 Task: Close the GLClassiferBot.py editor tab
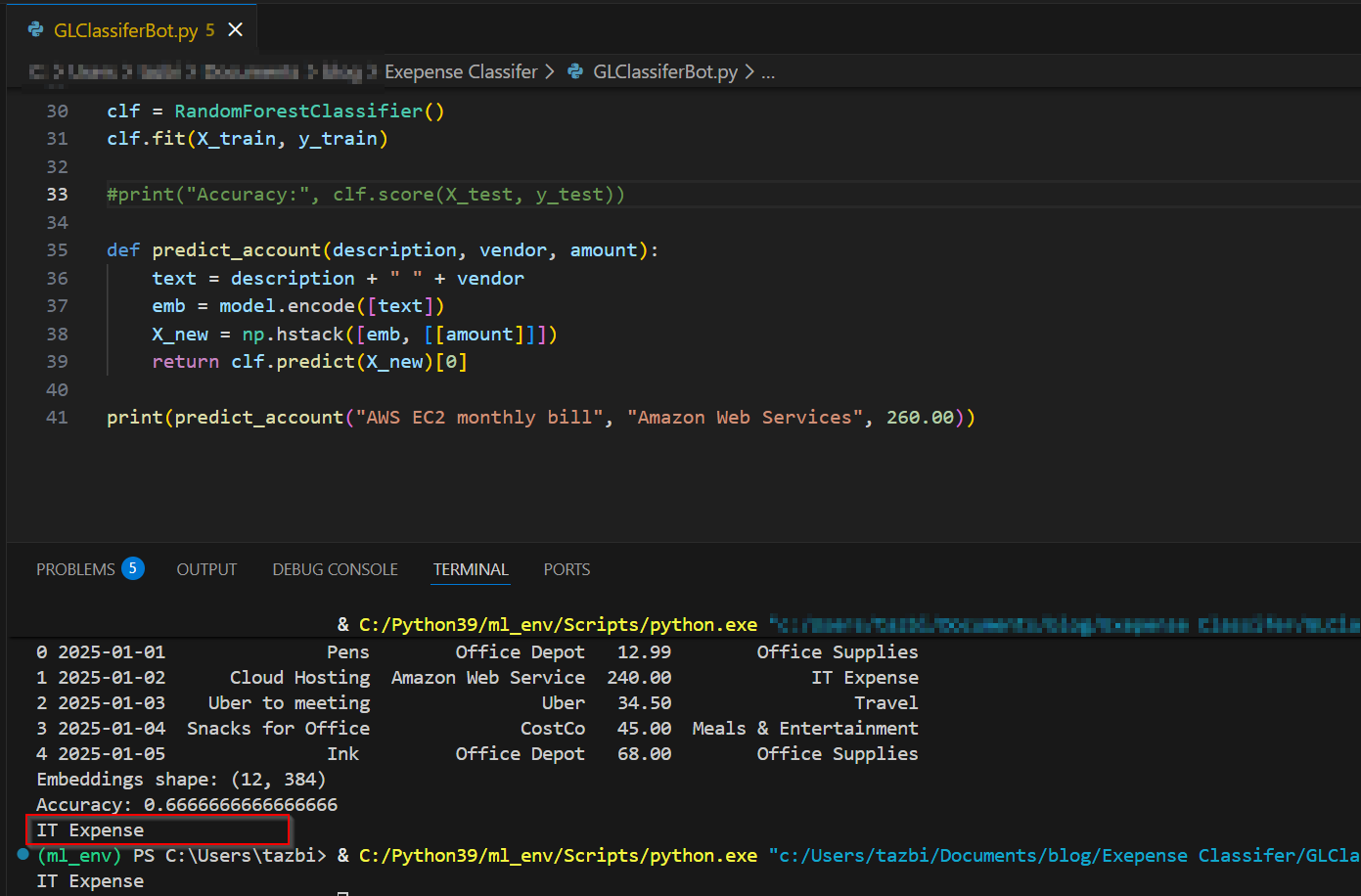click(235, 30)
